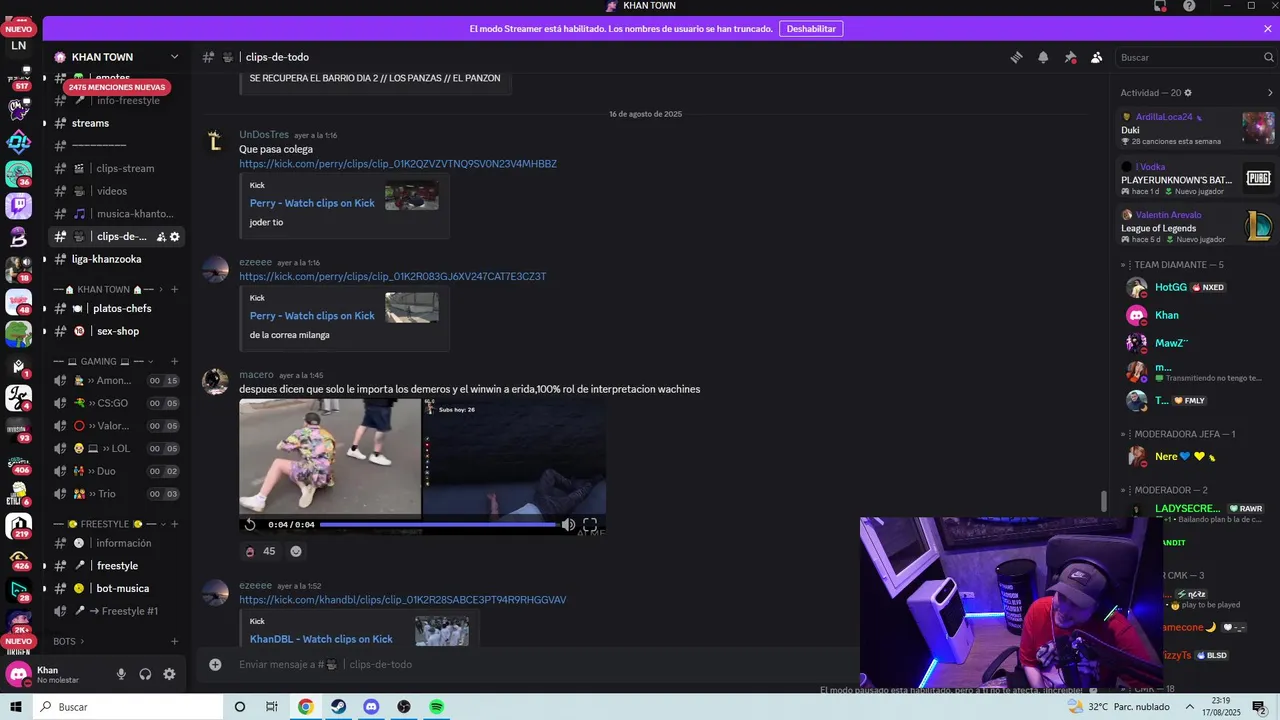Mute the video volume speaker icon
This screenshot has height=720, width=1280.
coord(568,524)
